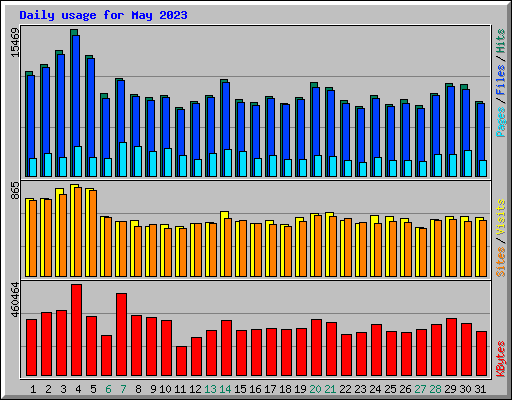This screenshot has width=512, height=400.
Task: Click the 15469 axis value on hits chart
Action: (15, 43)
